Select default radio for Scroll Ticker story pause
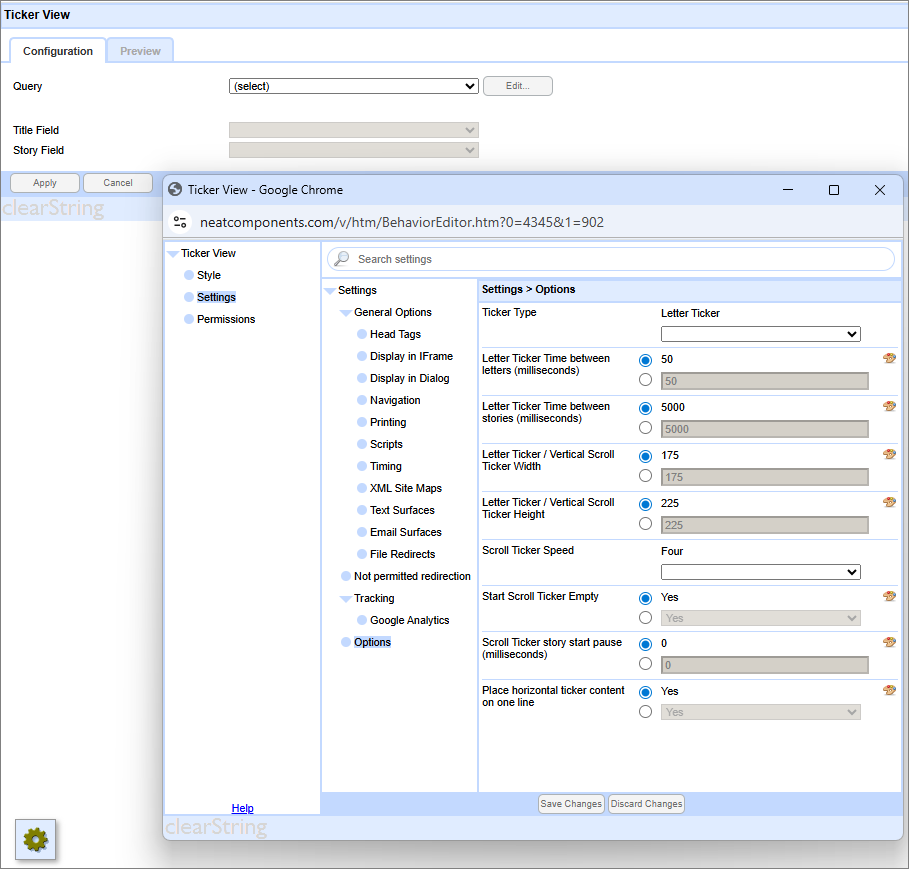909x869 pixels. pos(645,644)
